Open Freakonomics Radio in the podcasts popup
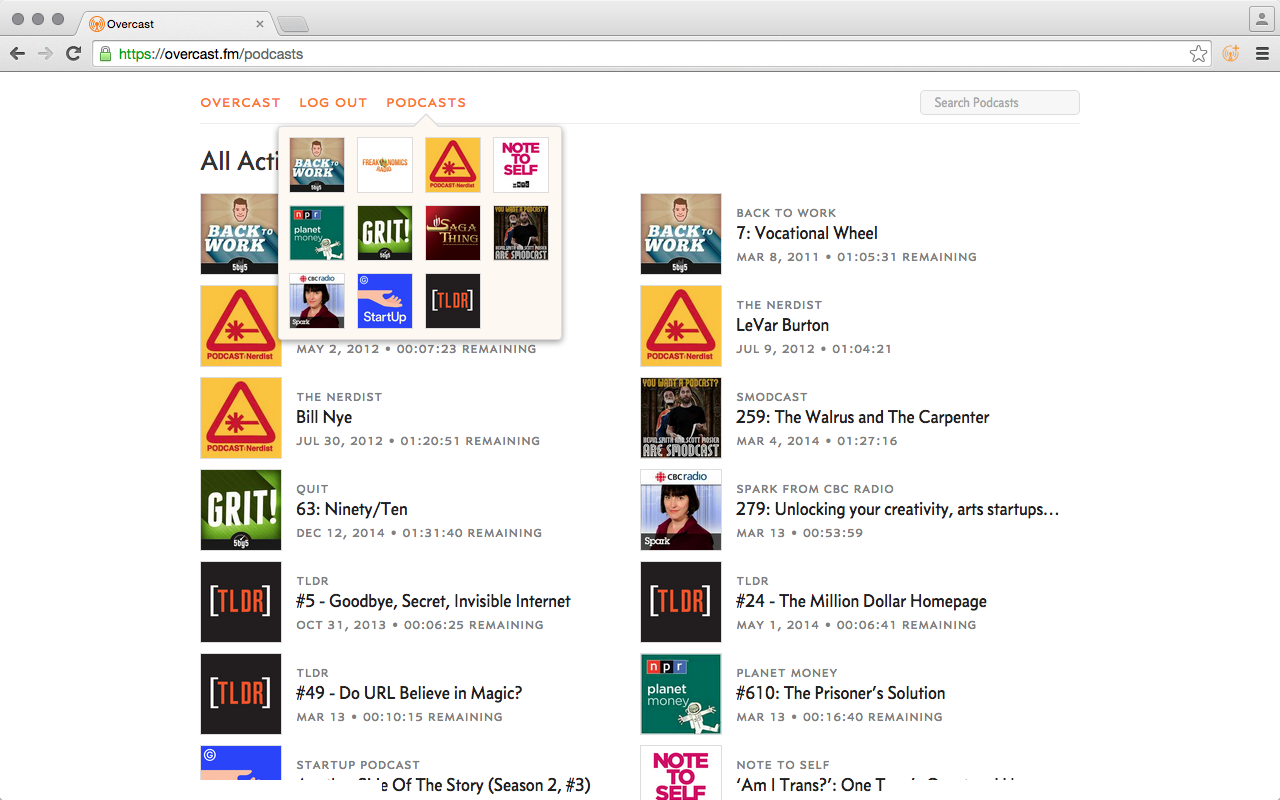 (385, 165)
